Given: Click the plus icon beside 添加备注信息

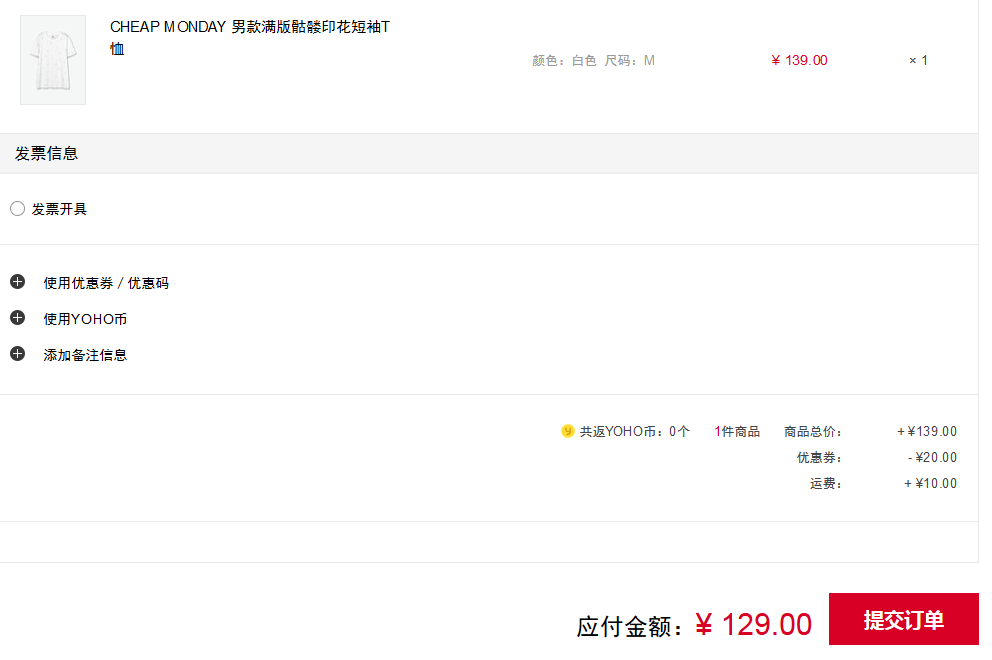Looking at the screenshot, I should (18, 354).
